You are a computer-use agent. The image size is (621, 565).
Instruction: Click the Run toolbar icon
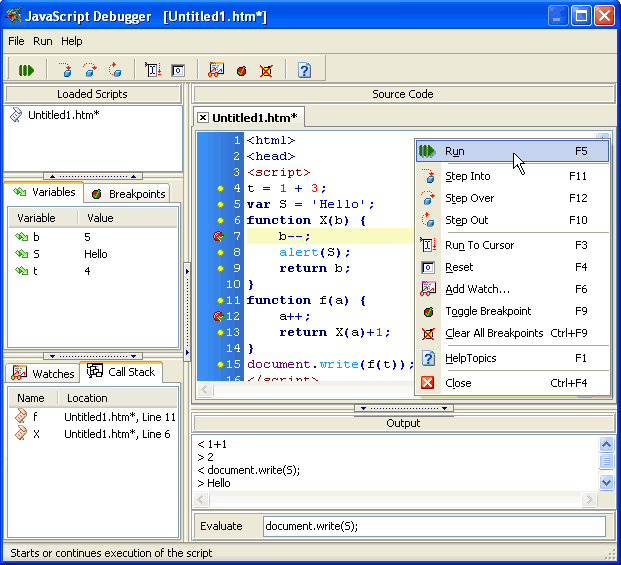click(26, 70)
